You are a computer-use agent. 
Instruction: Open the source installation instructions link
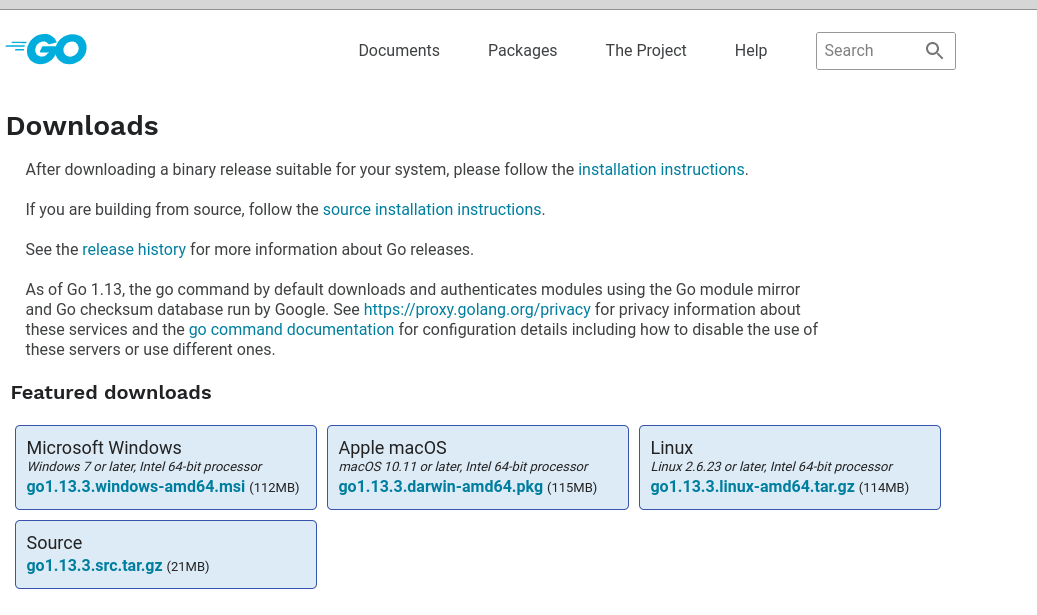[432, 209]
